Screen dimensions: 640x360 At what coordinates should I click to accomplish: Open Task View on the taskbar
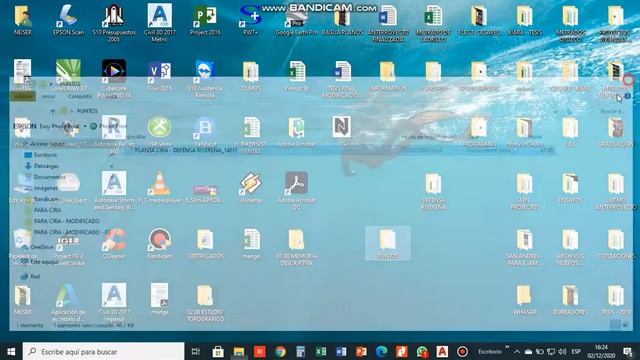(x=196, y=351)
